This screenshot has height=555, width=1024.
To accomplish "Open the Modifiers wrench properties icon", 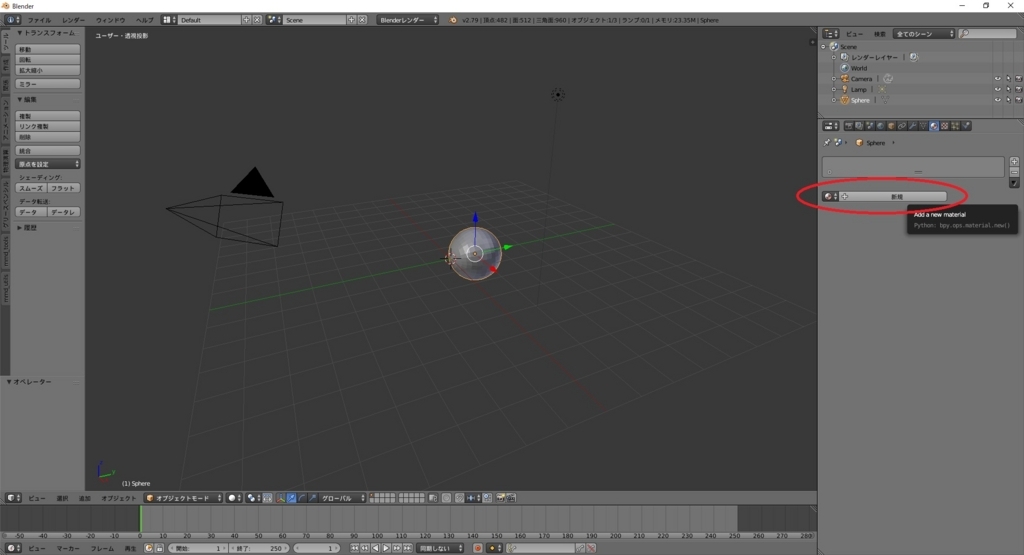I will 912,126.
